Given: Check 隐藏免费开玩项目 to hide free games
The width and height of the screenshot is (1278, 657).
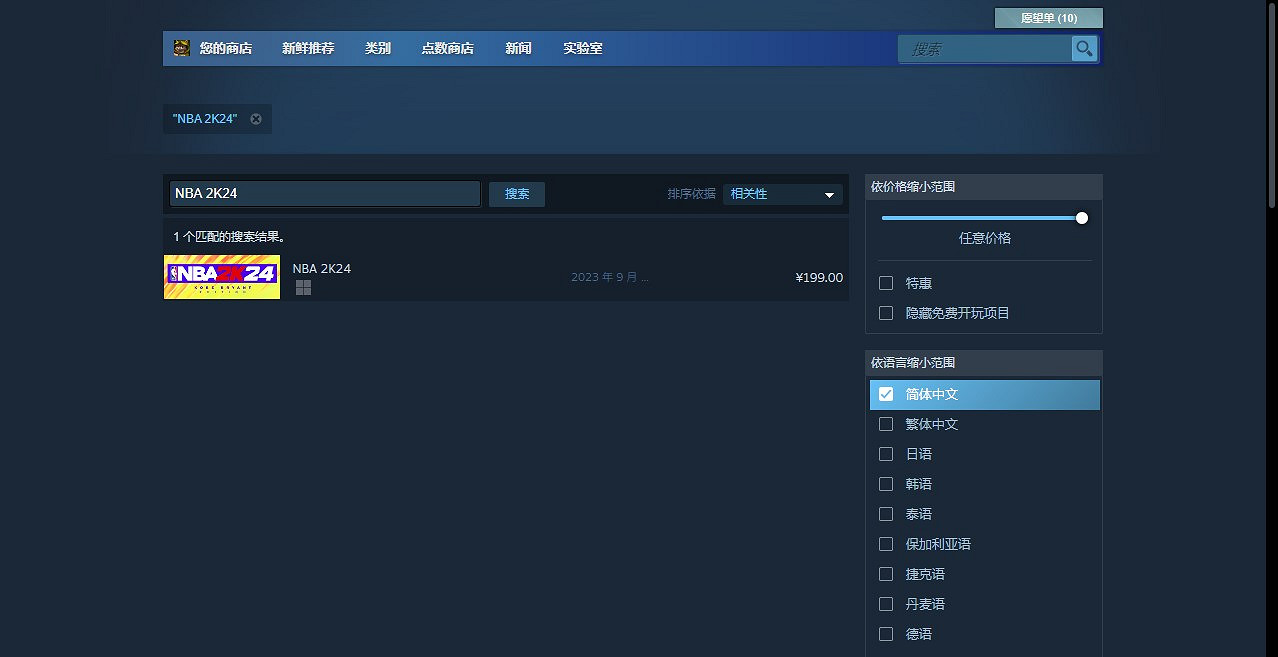Looking at the screenshot, I should point(885,313).
